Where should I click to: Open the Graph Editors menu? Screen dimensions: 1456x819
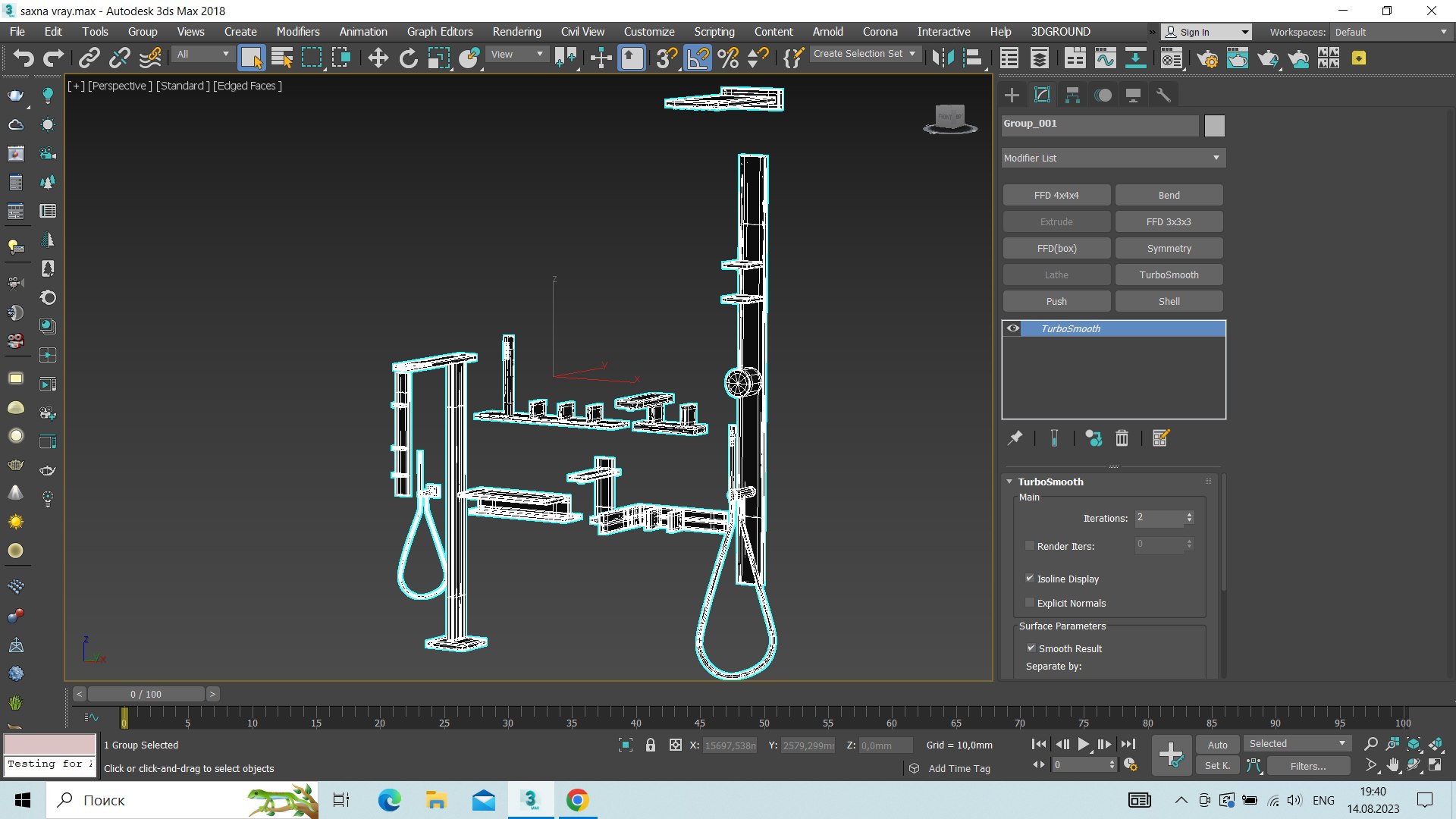(440, 32)
